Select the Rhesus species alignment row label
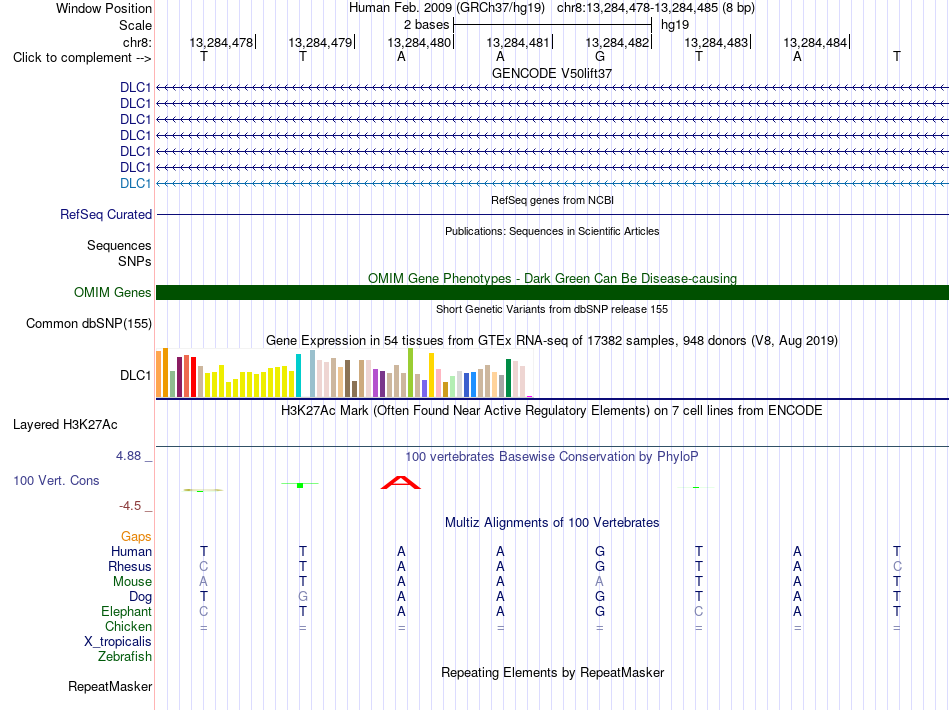 pyautogui.click(x=130, y=566)
